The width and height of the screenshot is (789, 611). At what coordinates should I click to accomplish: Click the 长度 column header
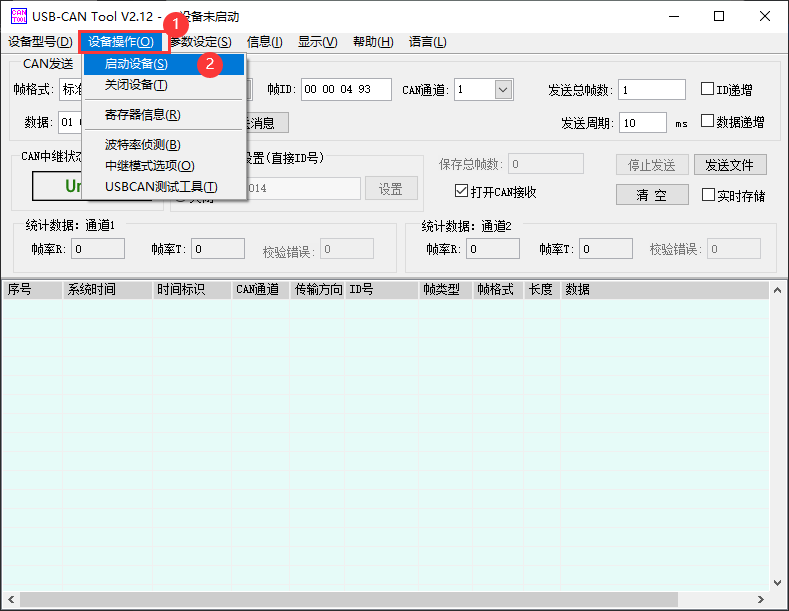click(x=542, y=289)
